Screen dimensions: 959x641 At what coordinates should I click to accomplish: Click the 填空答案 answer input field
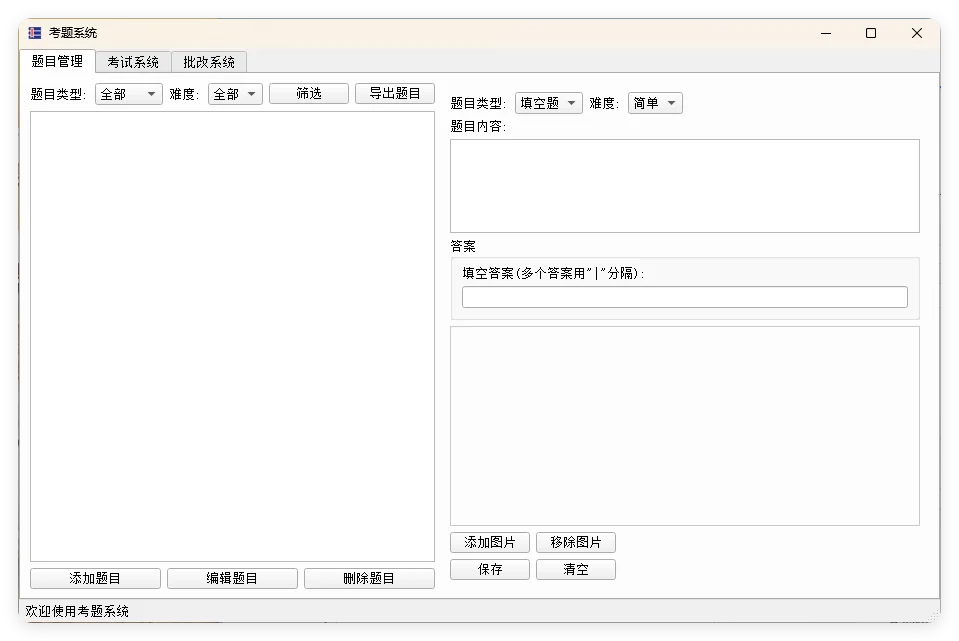684,296
